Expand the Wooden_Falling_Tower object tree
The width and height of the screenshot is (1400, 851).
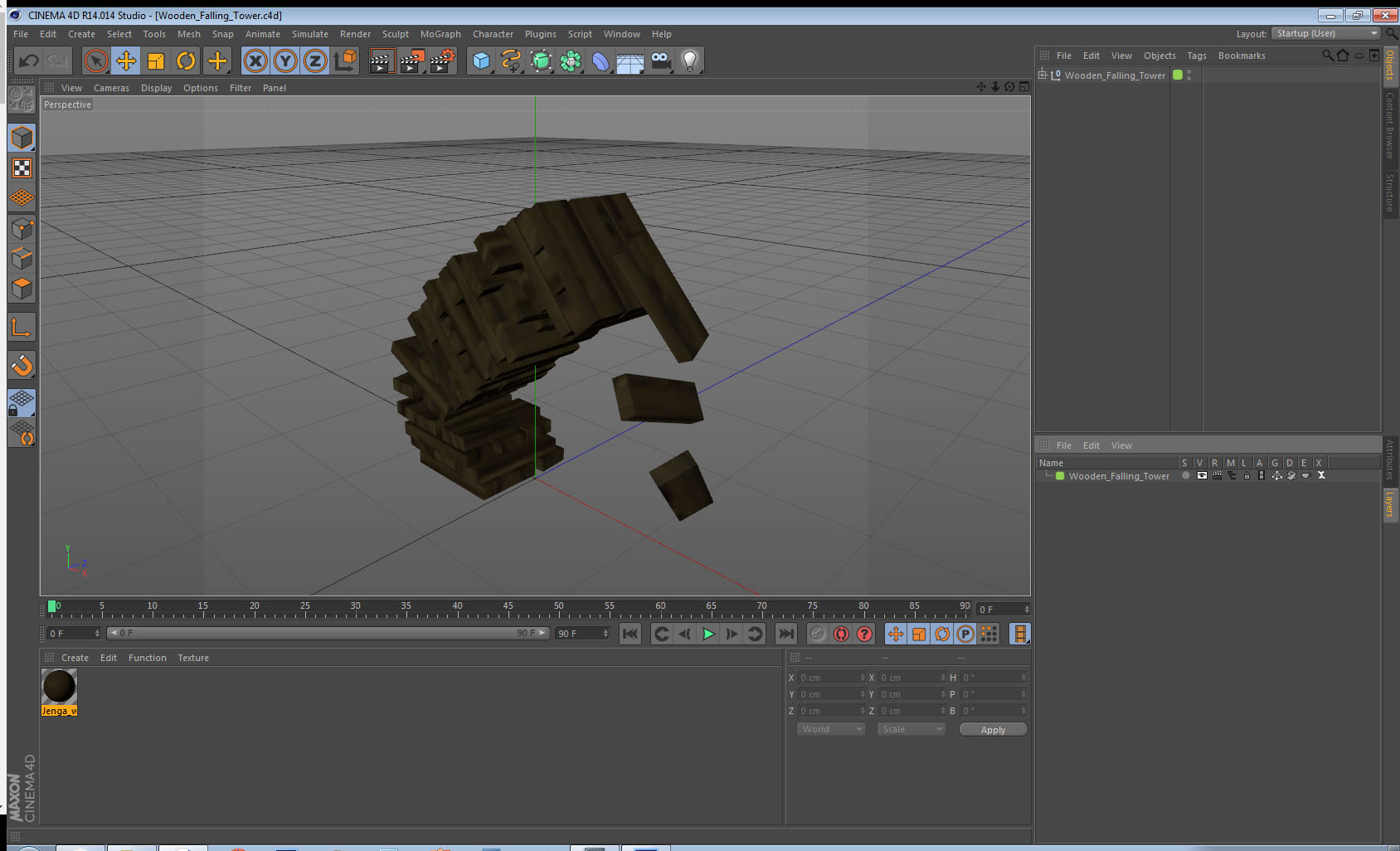[1043, 75]
